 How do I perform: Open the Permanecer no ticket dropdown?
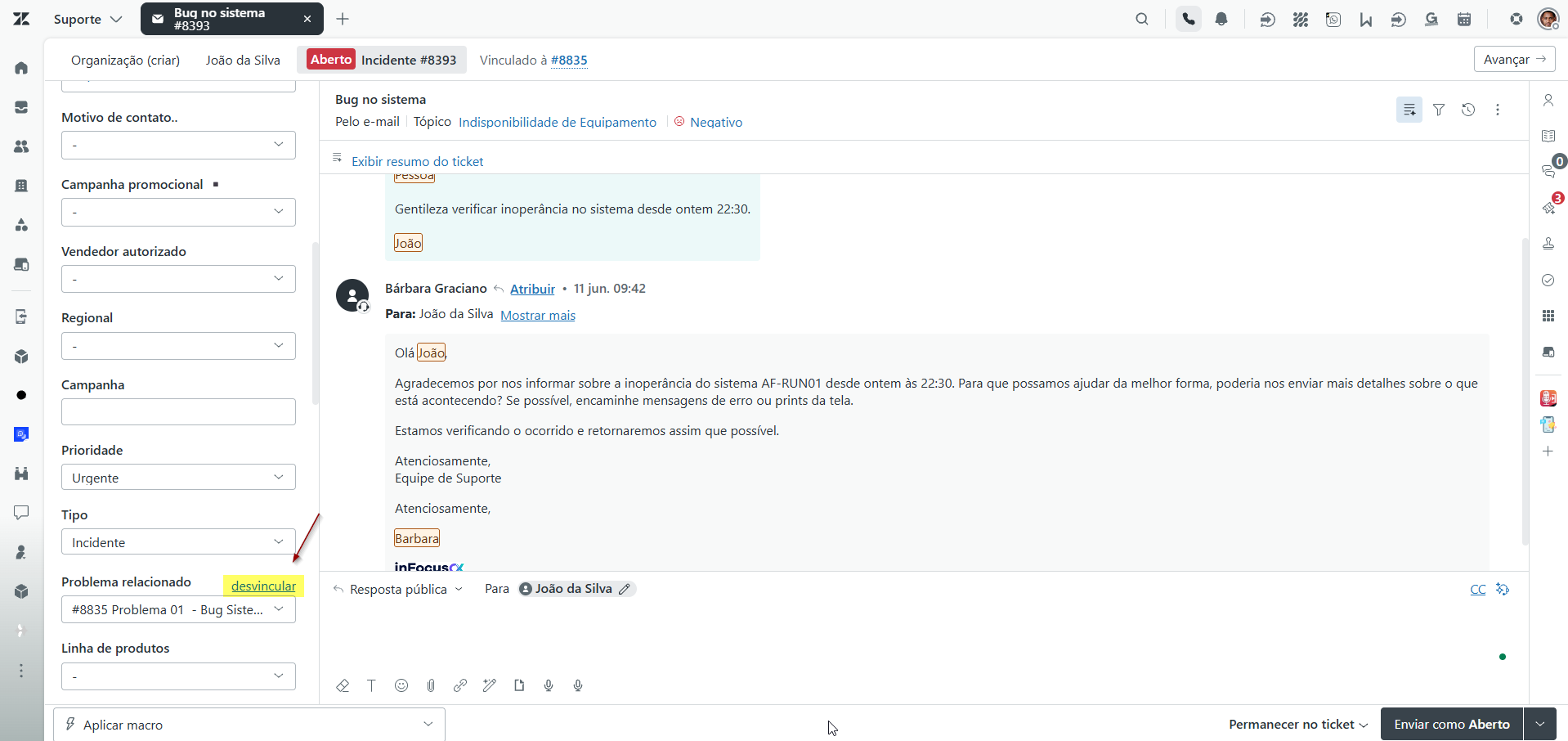[x=1298, y=725]
